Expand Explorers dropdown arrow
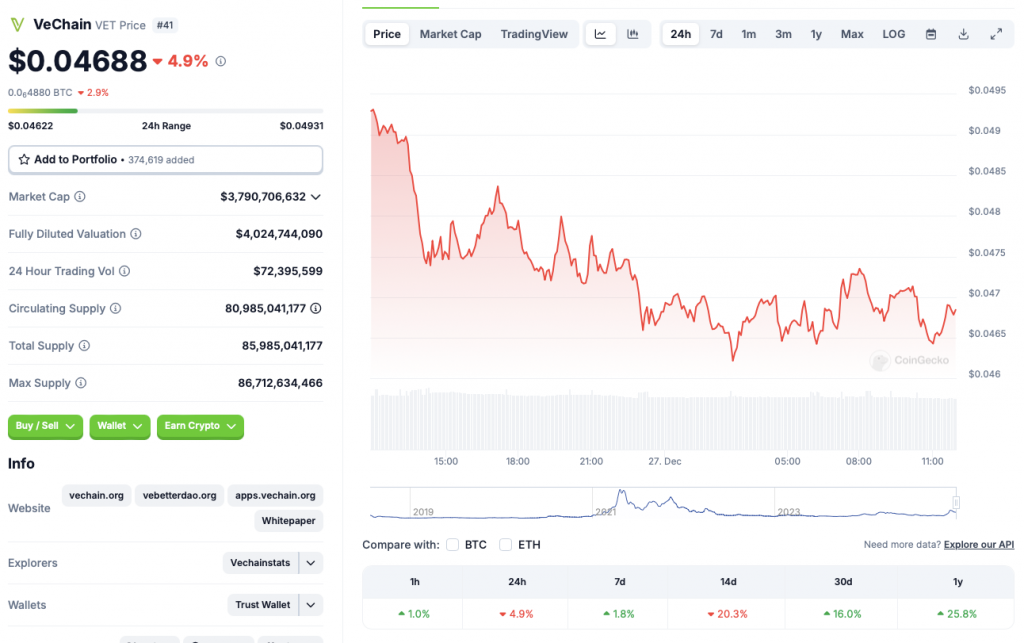Image resolution: width=1024 pixels, height=643 pixels. coord(311,563)
